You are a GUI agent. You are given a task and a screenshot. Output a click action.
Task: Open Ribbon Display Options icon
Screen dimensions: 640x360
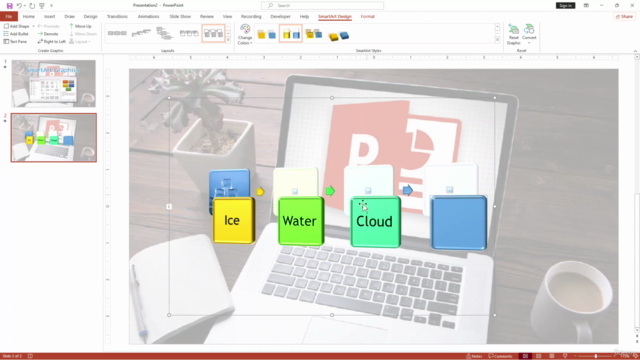coord(586,6)
